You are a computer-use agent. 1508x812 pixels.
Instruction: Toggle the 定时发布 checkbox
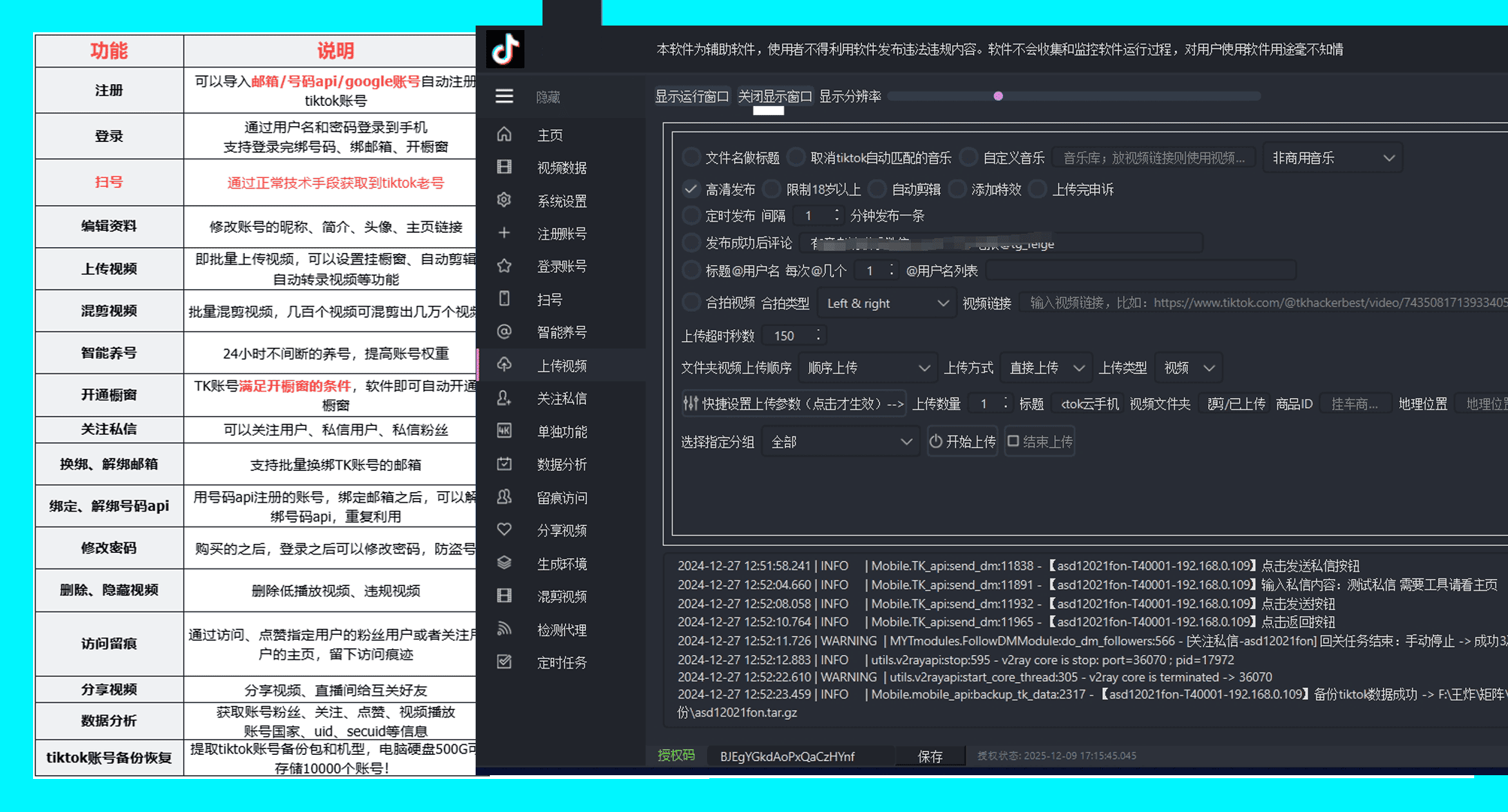691,216
